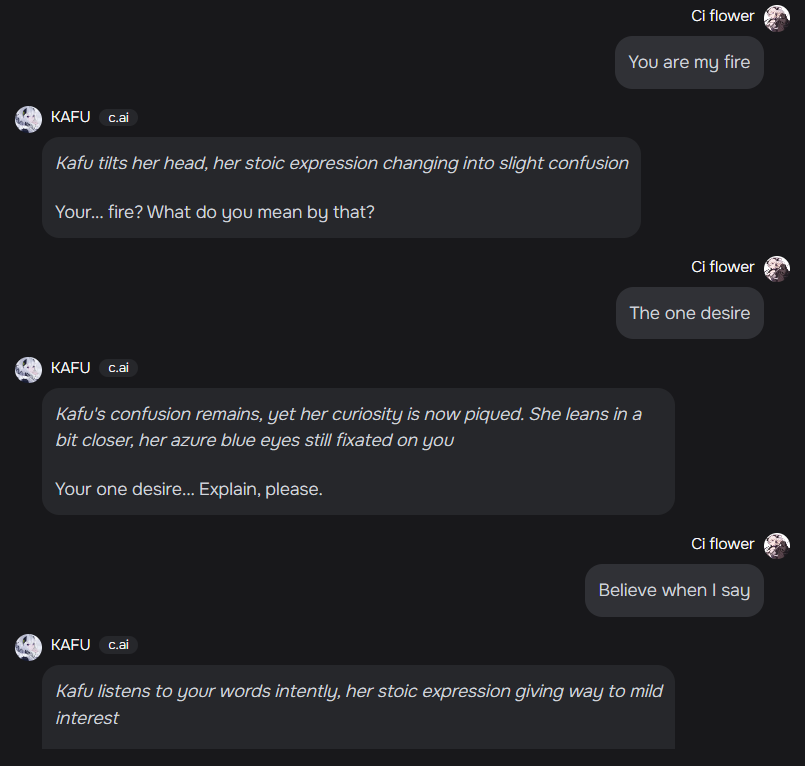The width and height of the screenshot is (805, 766).
Task: Click the Ci flower avatar near 'Believe when I say'
Action: point(777,545)
